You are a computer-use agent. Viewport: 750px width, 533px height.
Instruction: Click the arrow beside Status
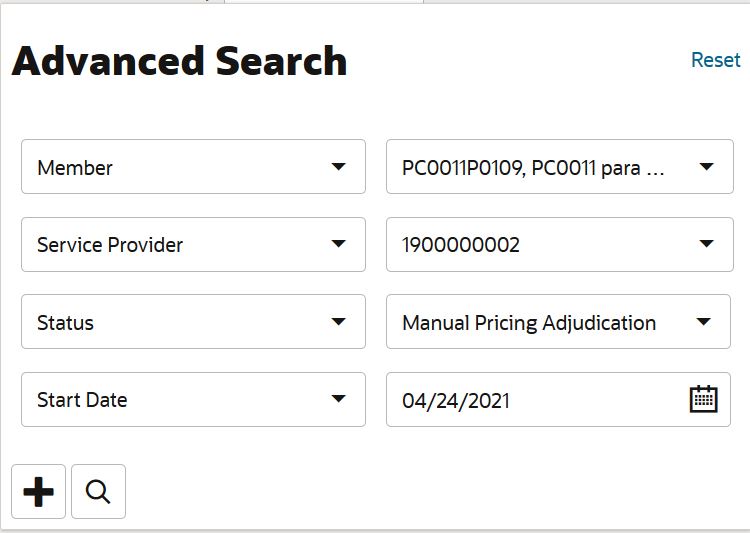click(x=339, y=322)
